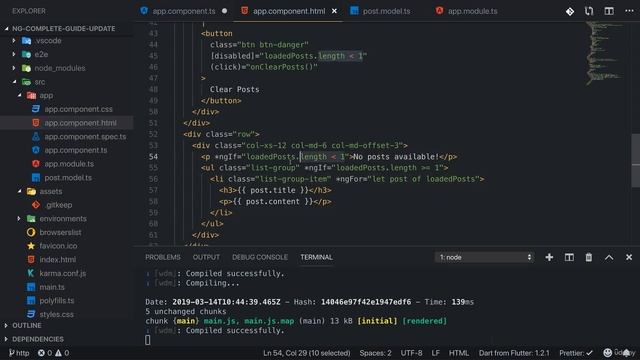Change indentation via 'Spaces: 2'
Viewport: 640px width, 360px height.
(x=375, y=353)
